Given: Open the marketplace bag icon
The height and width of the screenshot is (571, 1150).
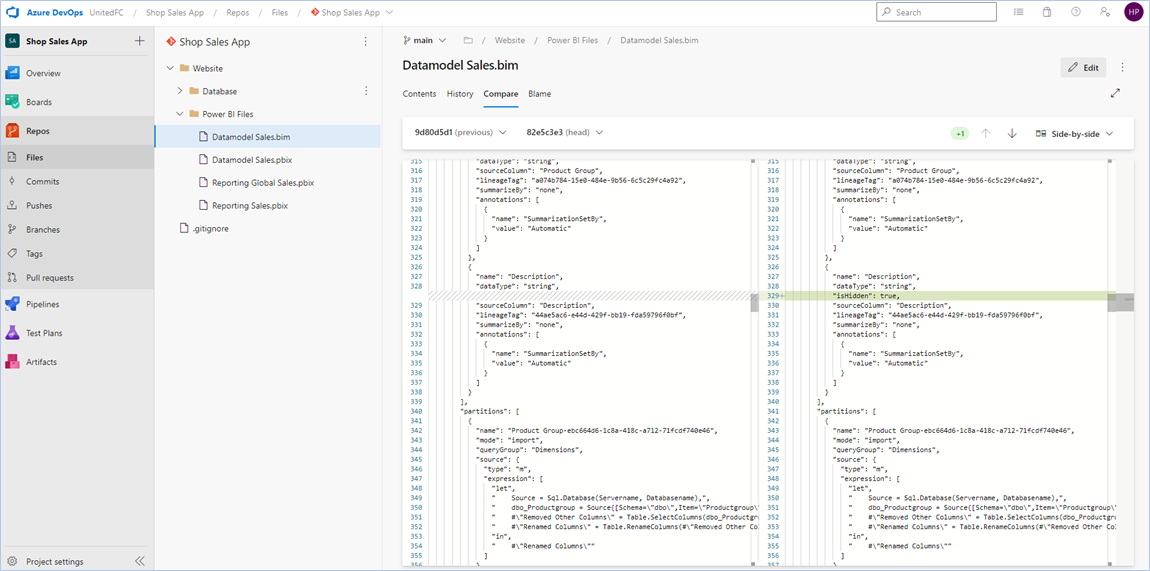Looking at the screenshot, I should click(x=1047, y=12).
